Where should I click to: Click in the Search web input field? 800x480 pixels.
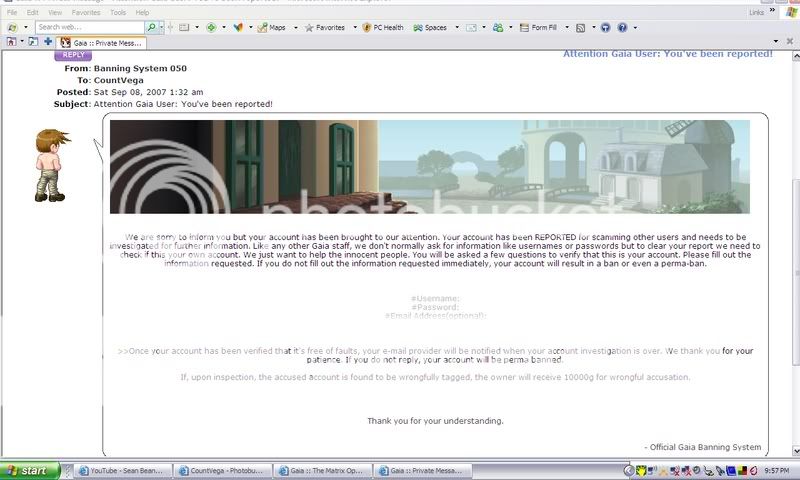click(90, 27)
